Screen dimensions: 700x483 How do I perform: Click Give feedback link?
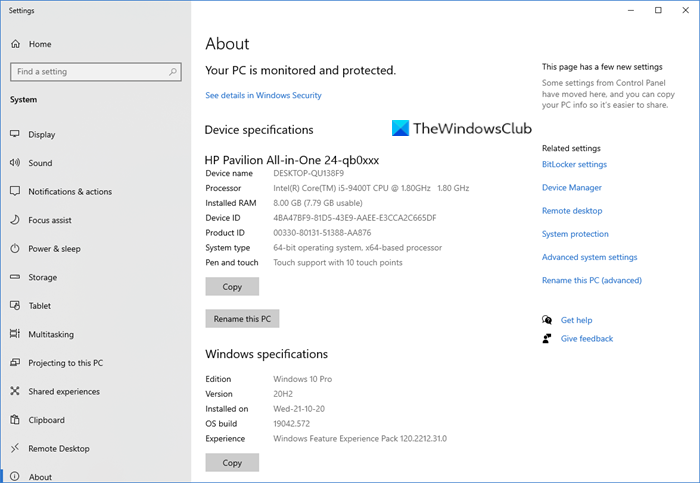click(x=587, y=339)
